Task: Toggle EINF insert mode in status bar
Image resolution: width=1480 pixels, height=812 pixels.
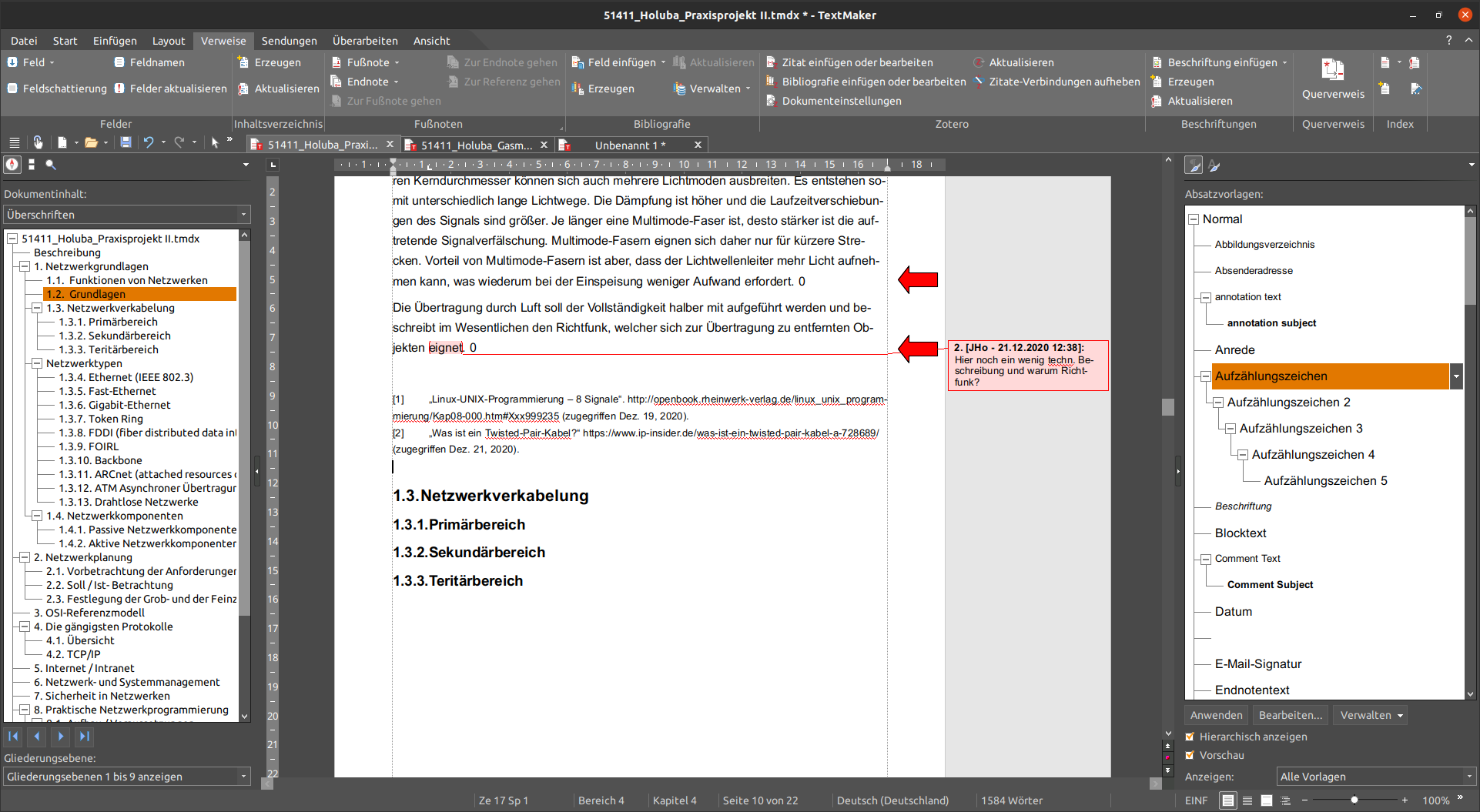Action: point(1196,800)
